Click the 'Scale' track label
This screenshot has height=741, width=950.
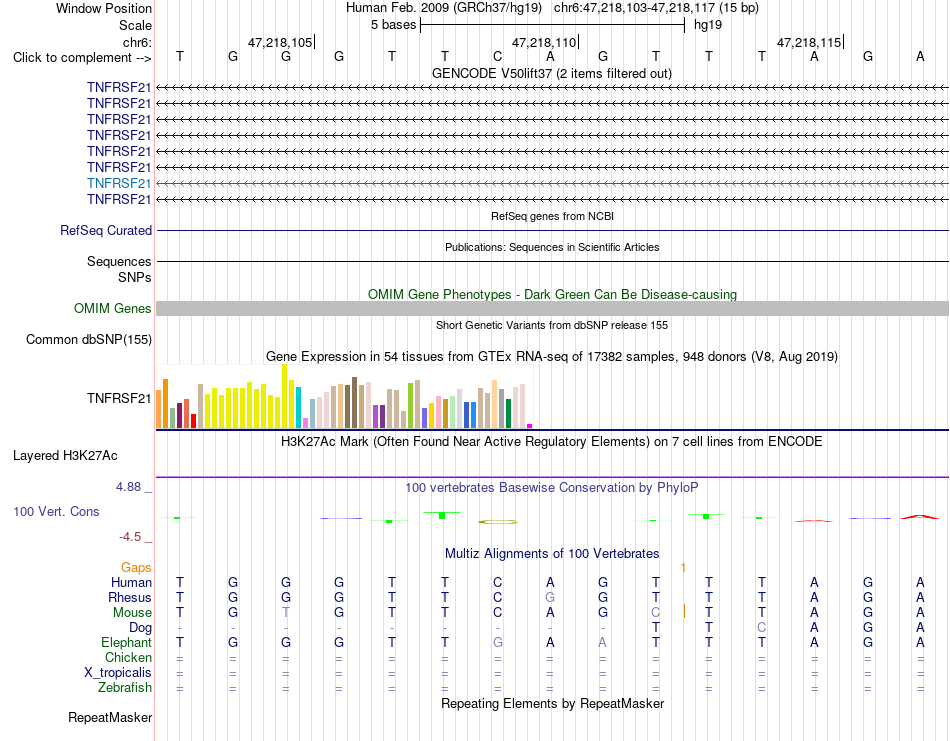point(135,25)
